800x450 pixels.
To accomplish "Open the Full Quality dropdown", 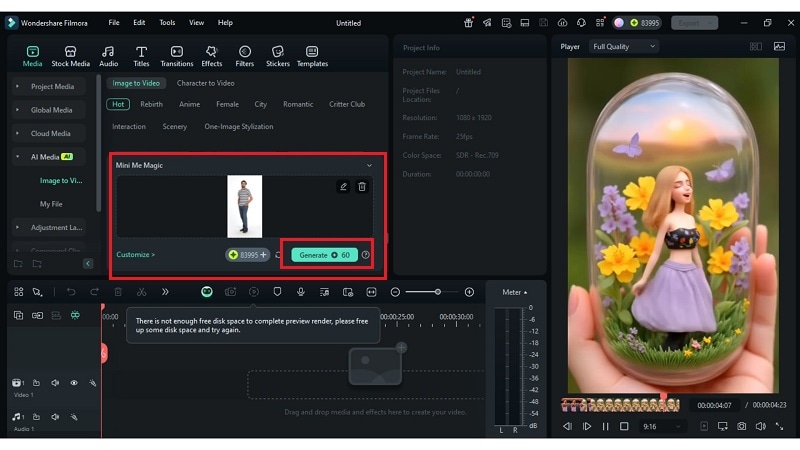I will point(624,46).
